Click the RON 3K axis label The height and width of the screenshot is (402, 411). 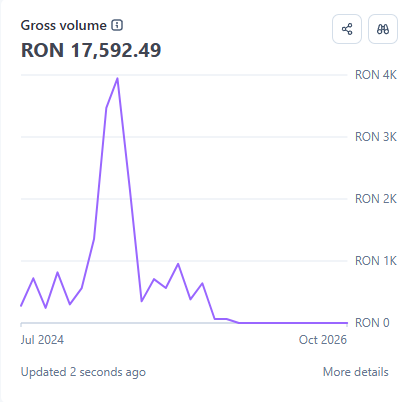click(x=376, y=137)
